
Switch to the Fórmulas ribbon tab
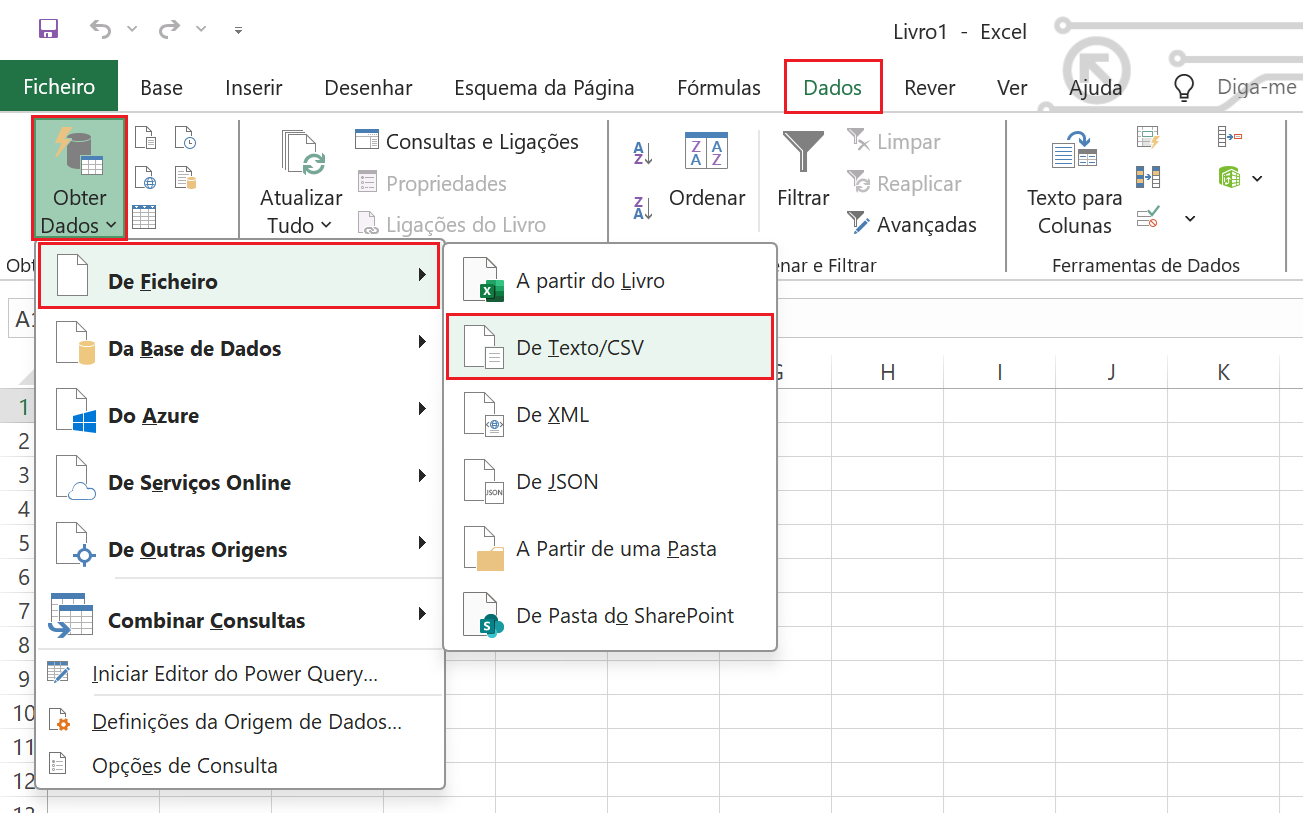(x=718, y=88)
